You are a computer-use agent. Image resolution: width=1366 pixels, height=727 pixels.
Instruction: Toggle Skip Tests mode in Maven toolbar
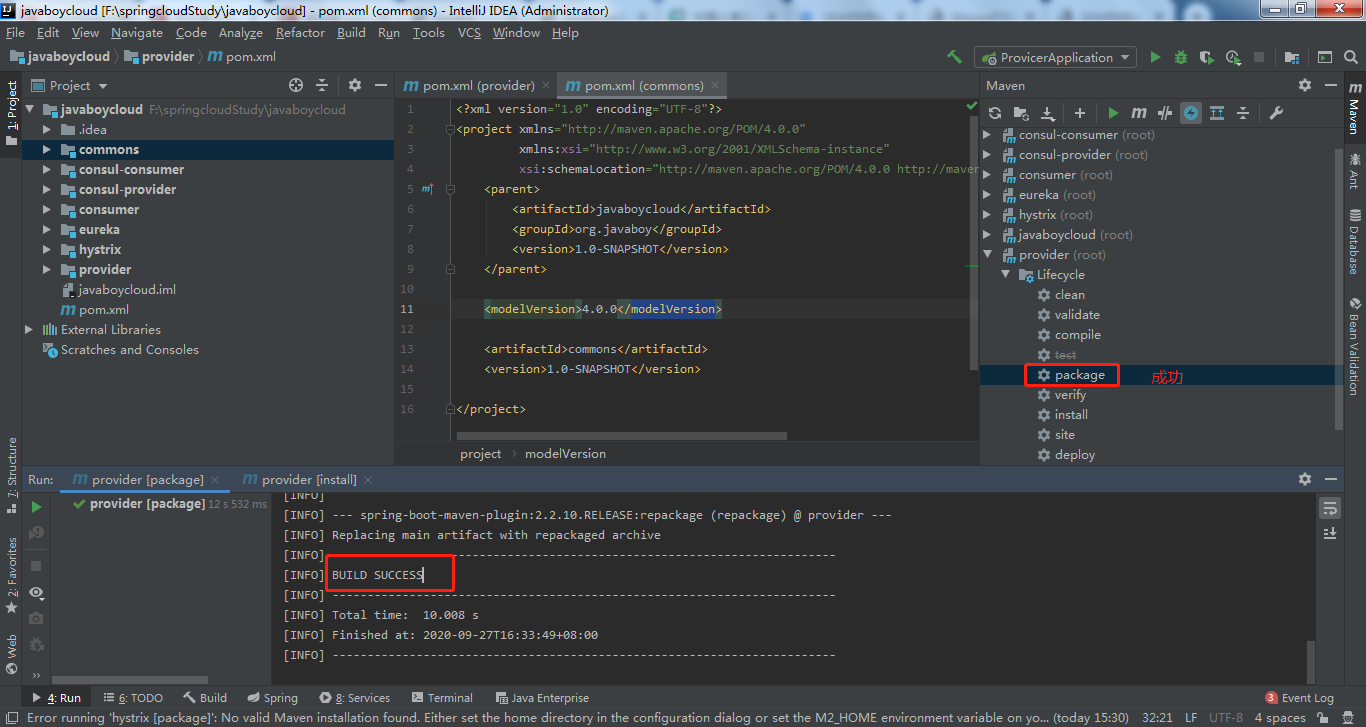(1191, 113)
